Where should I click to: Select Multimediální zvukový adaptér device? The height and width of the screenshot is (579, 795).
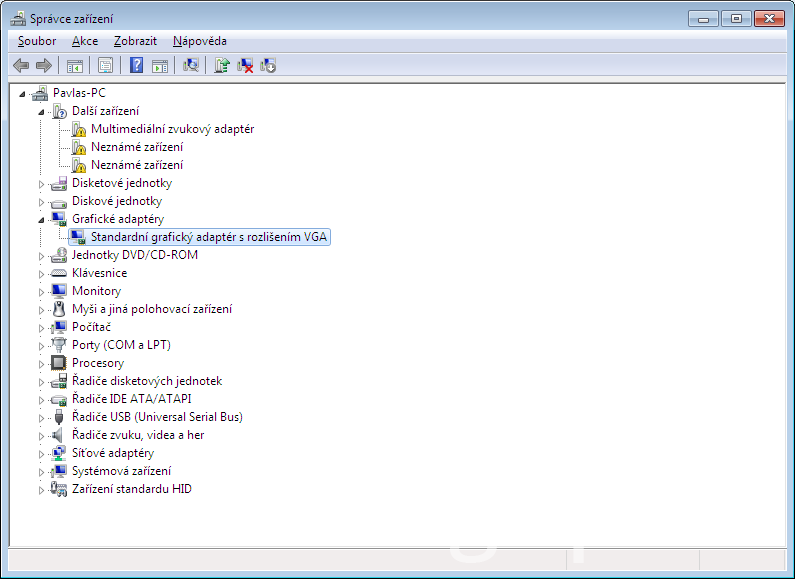pyautogui.click(x=172, y=129)
